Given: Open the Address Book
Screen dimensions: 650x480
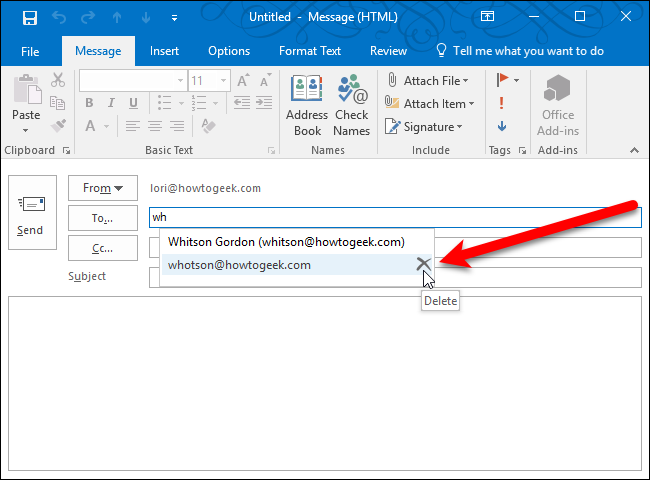Looking at the screenshot, I should point(307,107).
